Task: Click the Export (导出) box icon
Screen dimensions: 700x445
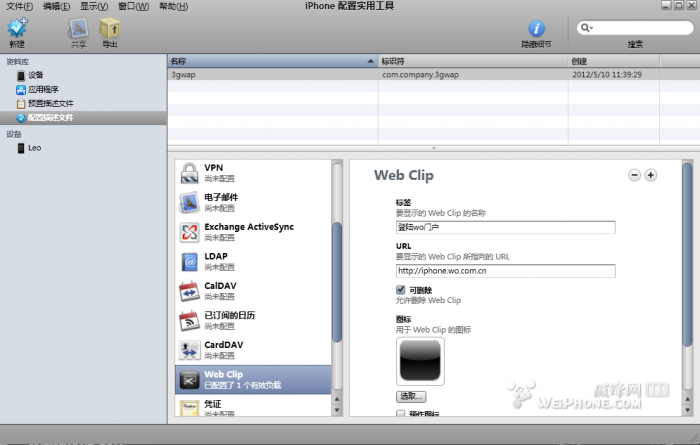Action: [x=109, y=28]
